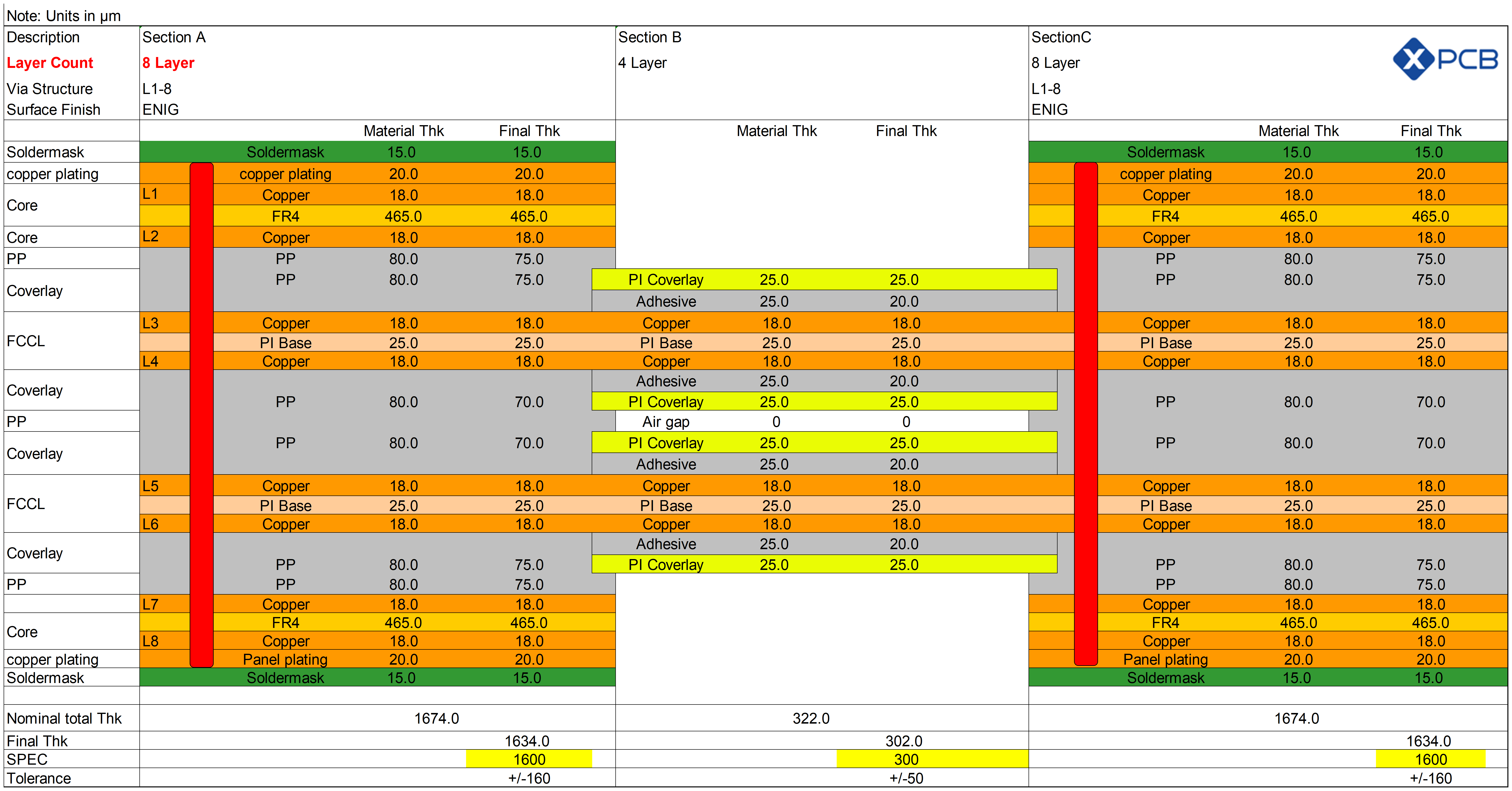Click the 'L2' layer label
This screenshot has width=1512, height=791.
click(x=150, y=237)
